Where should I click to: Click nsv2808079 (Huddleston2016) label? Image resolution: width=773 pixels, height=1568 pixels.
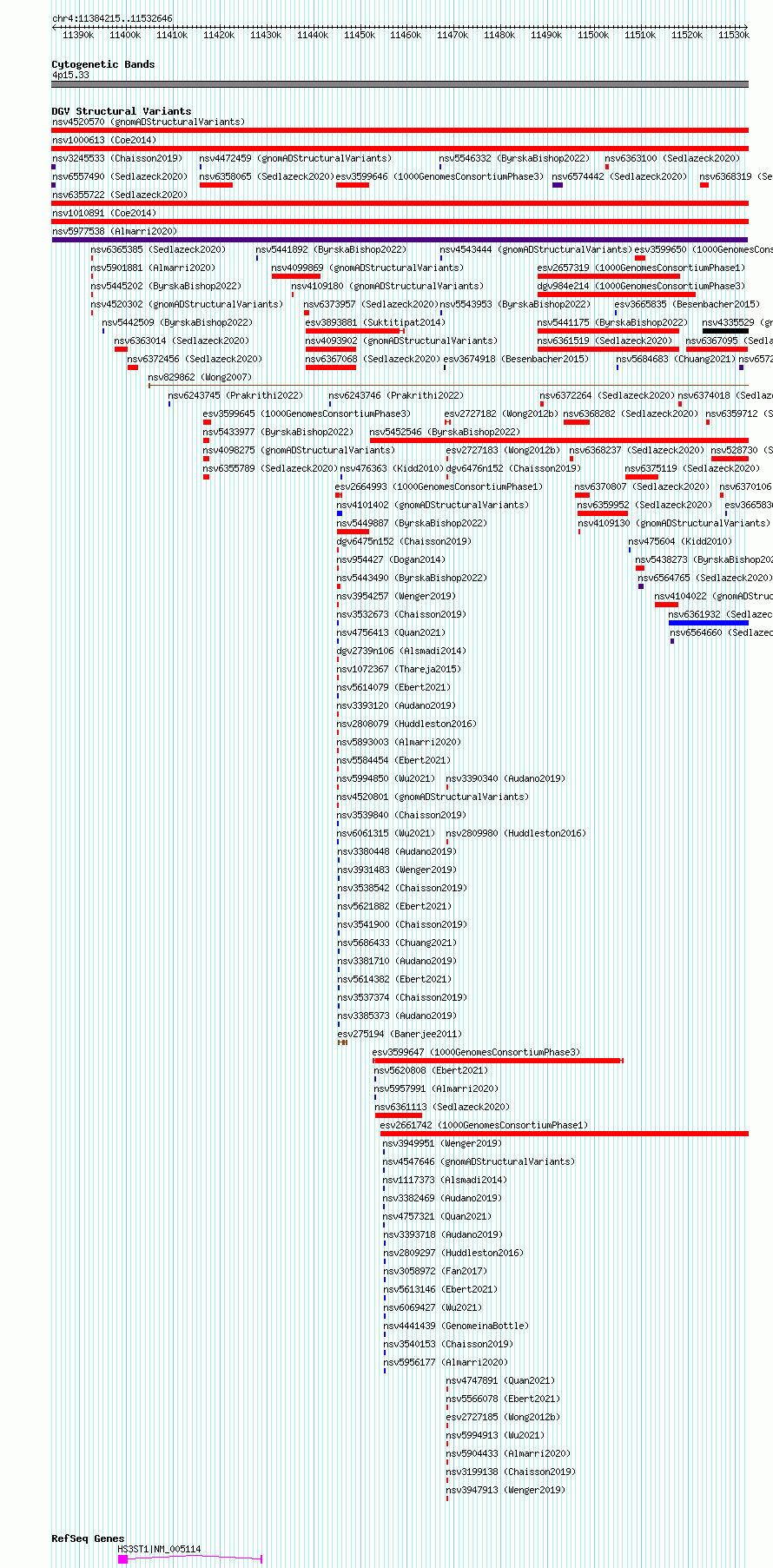(x=406, y=724)
